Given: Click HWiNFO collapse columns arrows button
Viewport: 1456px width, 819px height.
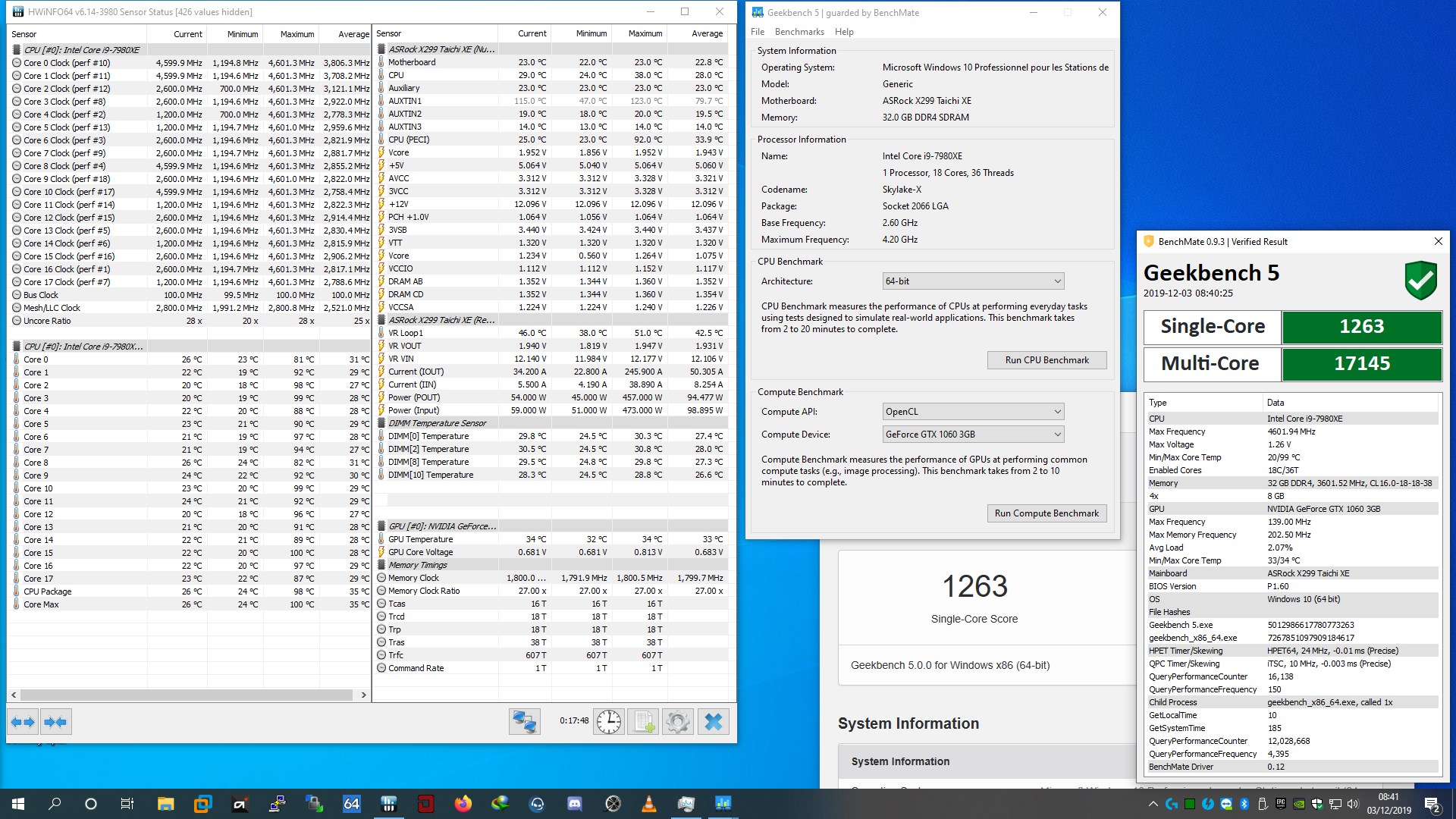Looking at the screenshot, I should 55,722.
